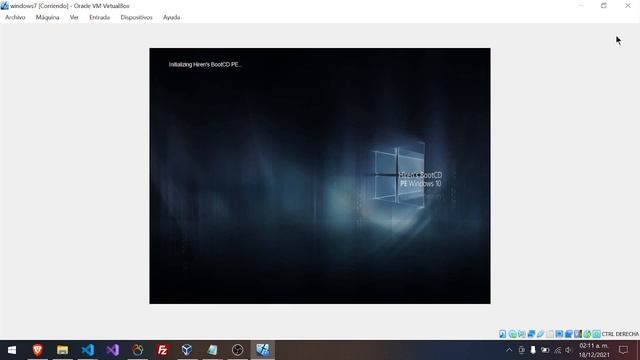Expand the hidden system tray icons chevron

coord(509,350)
